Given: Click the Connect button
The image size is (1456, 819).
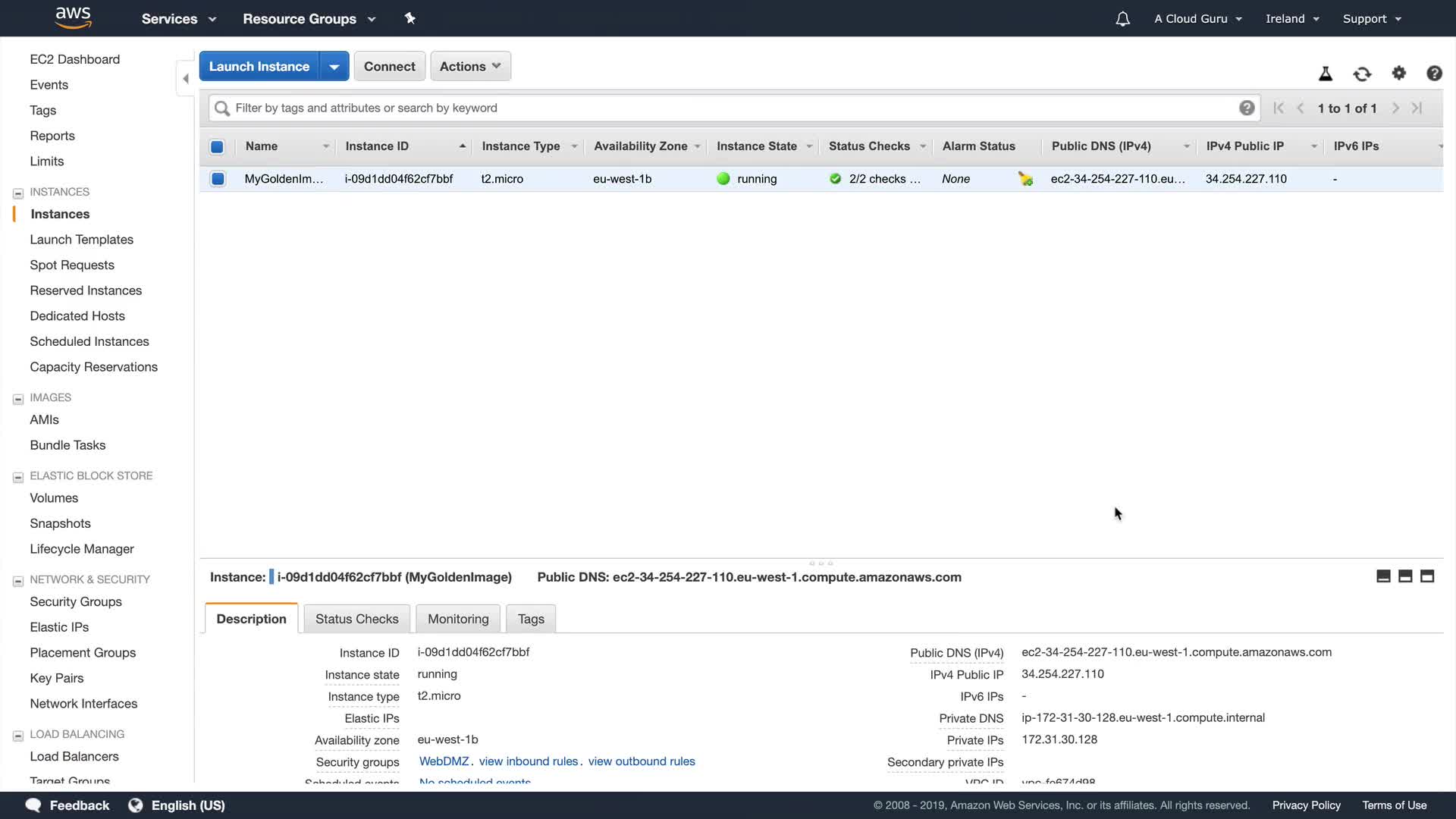Looking at the screenshot, I should click(389, 66).
